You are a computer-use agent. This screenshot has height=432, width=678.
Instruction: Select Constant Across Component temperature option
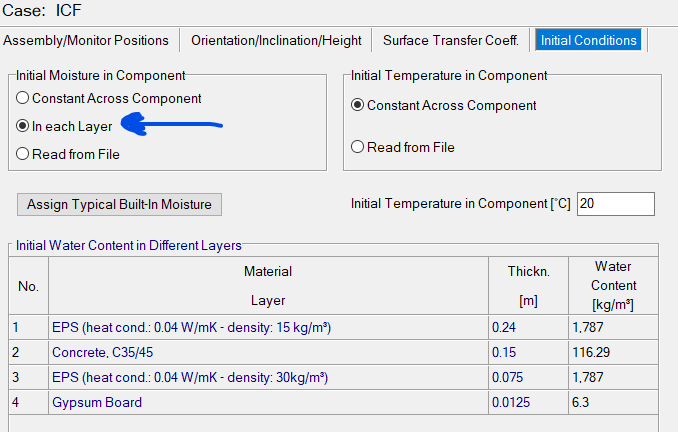[x=358, y=105]
